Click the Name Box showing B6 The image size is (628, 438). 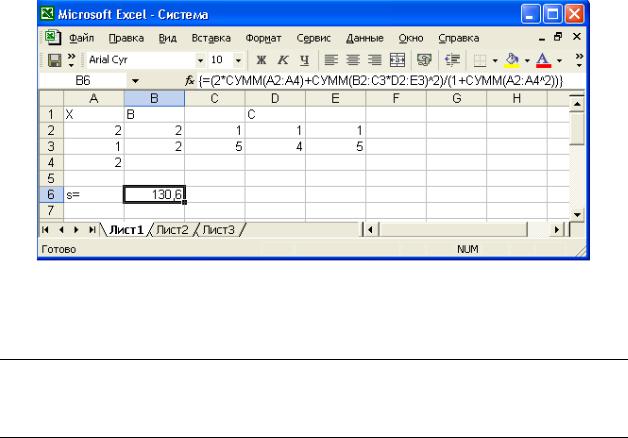pyautogui.click(x=83, y=81)
